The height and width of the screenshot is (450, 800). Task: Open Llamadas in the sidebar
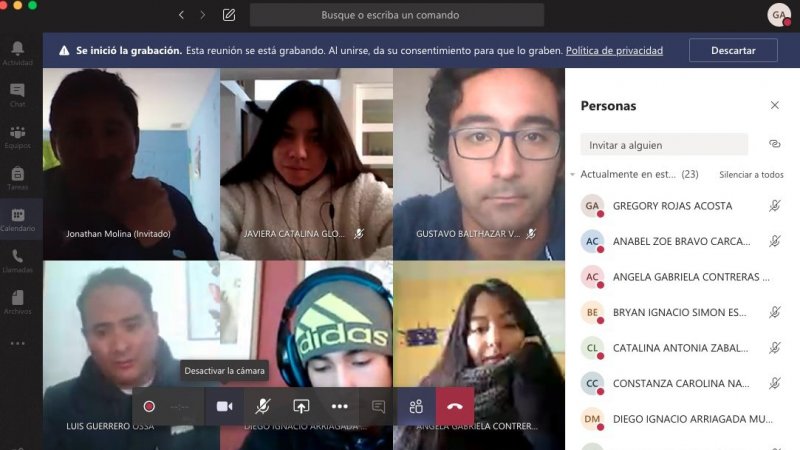(x=17, y=261)
